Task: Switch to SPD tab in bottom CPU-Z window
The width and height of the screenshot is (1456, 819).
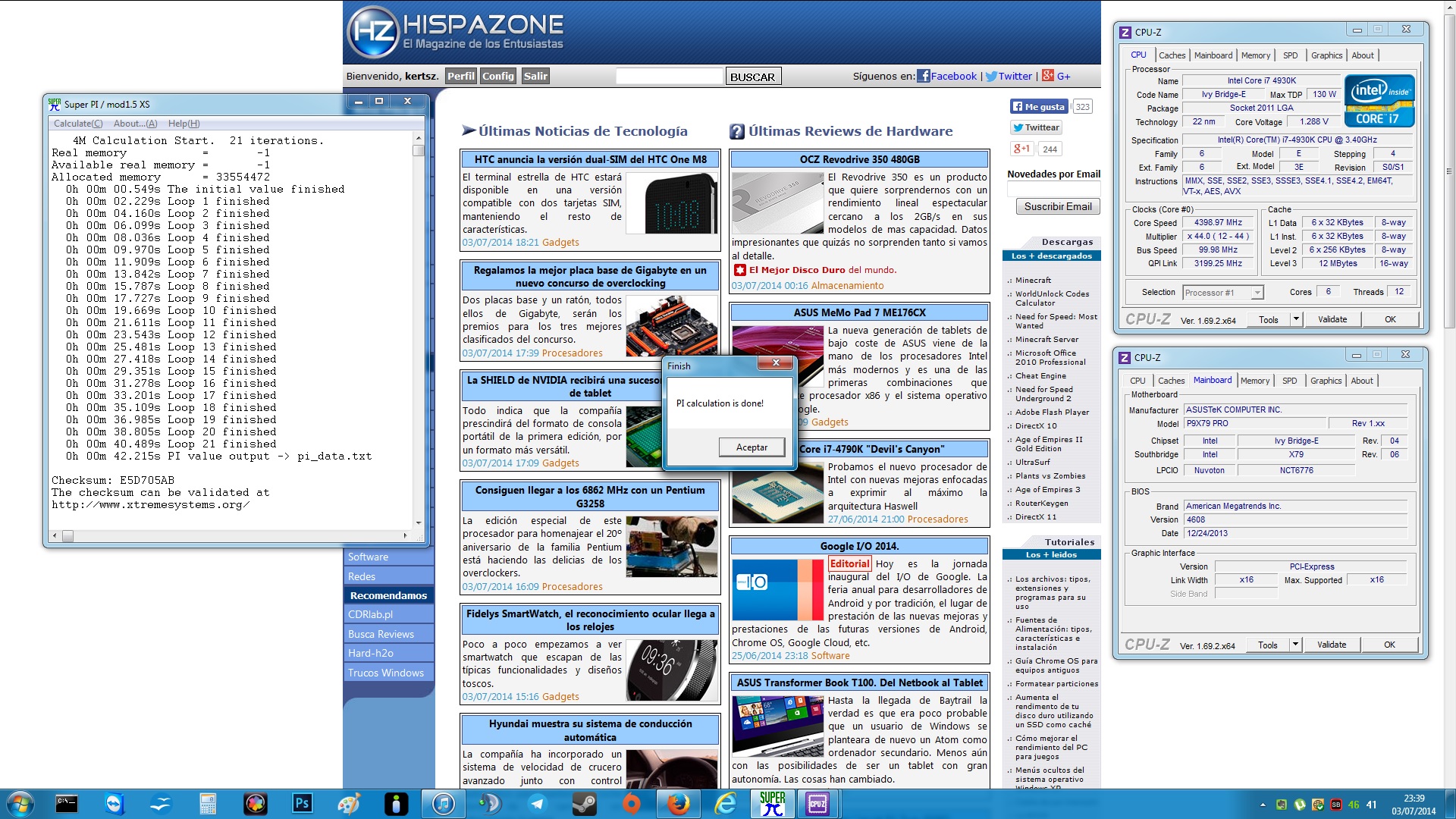Action: click(x=1289, y=381)
